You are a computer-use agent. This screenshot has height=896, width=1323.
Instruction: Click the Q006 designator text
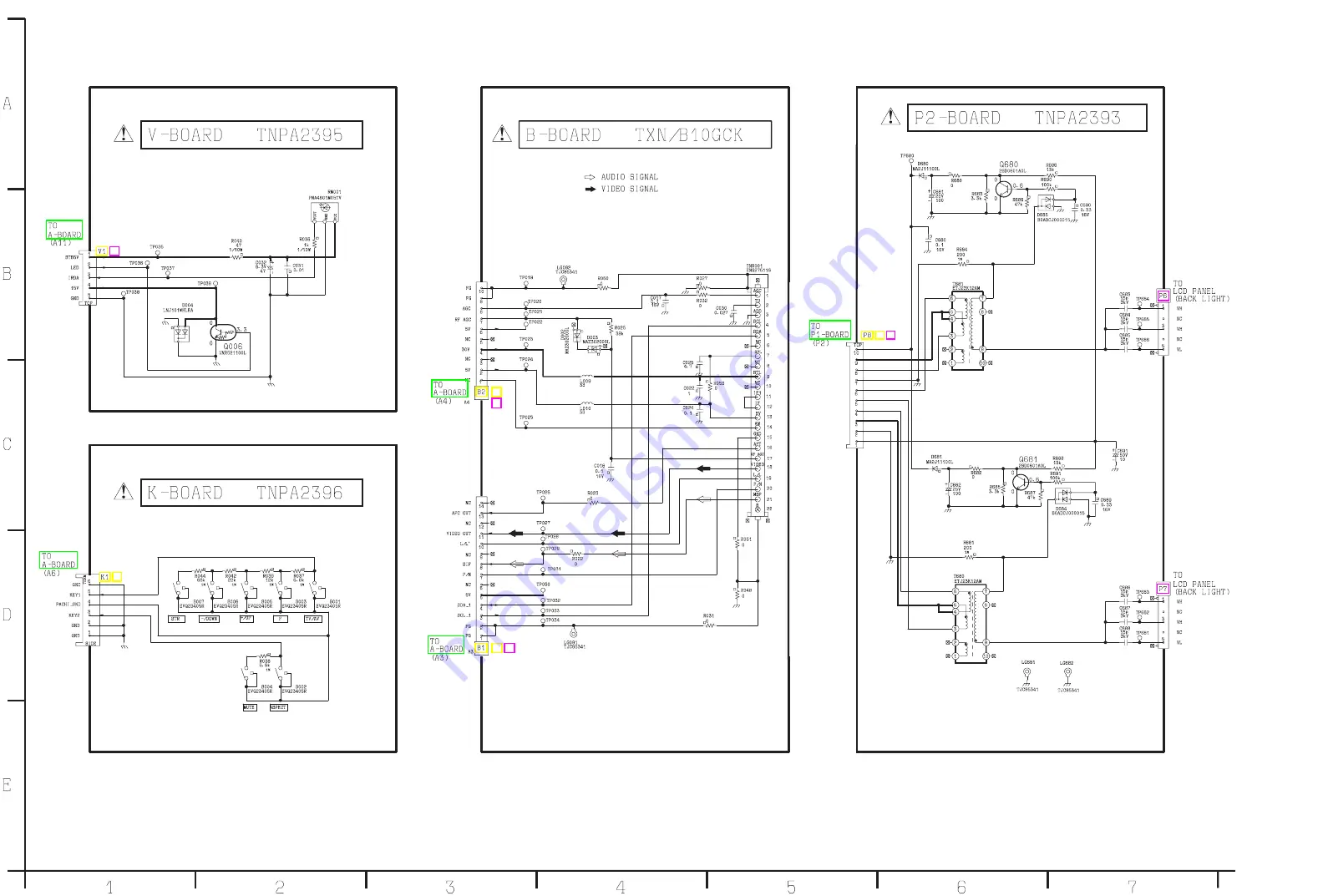tap(233, 346)
